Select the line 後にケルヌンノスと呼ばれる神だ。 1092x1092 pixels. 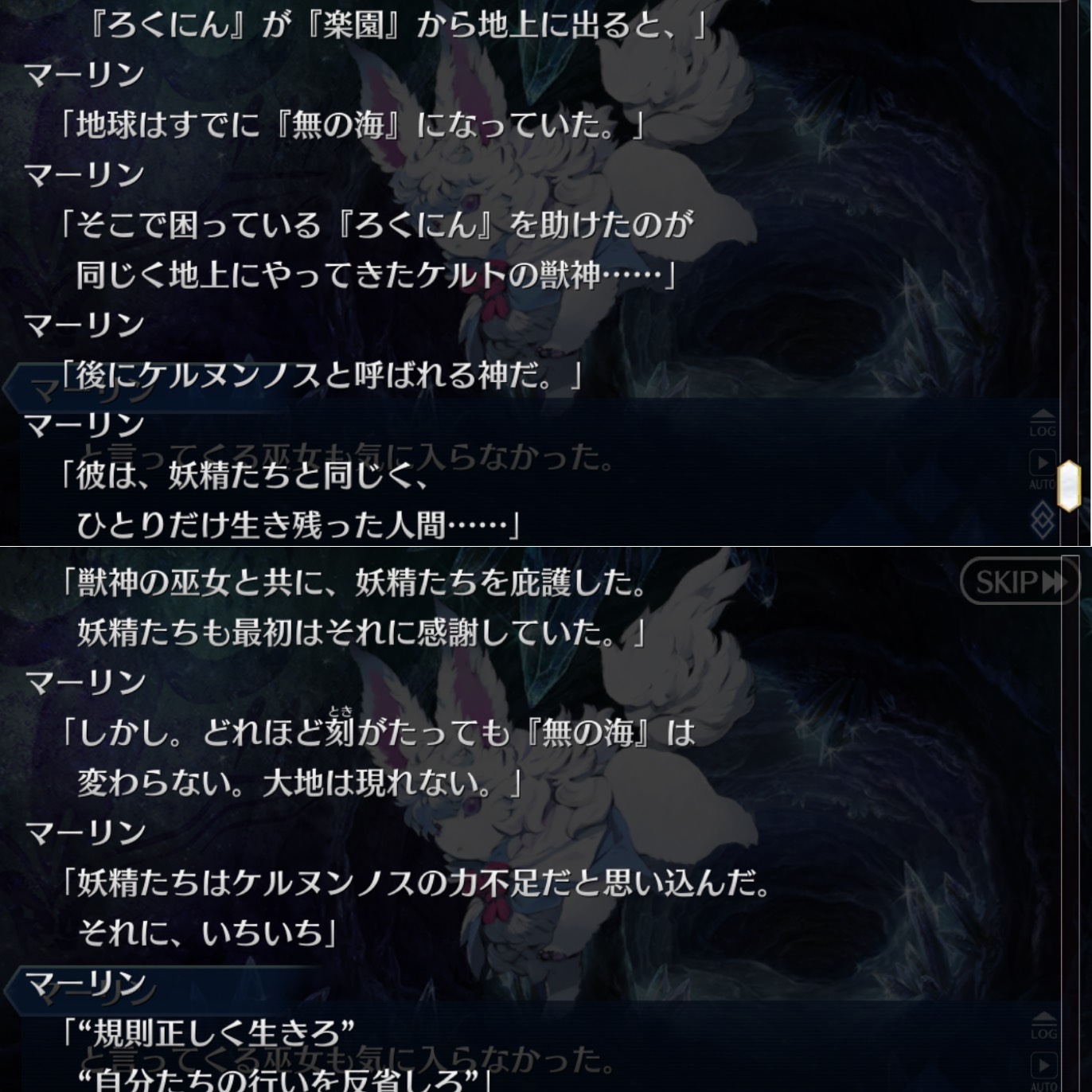(321, 375)
